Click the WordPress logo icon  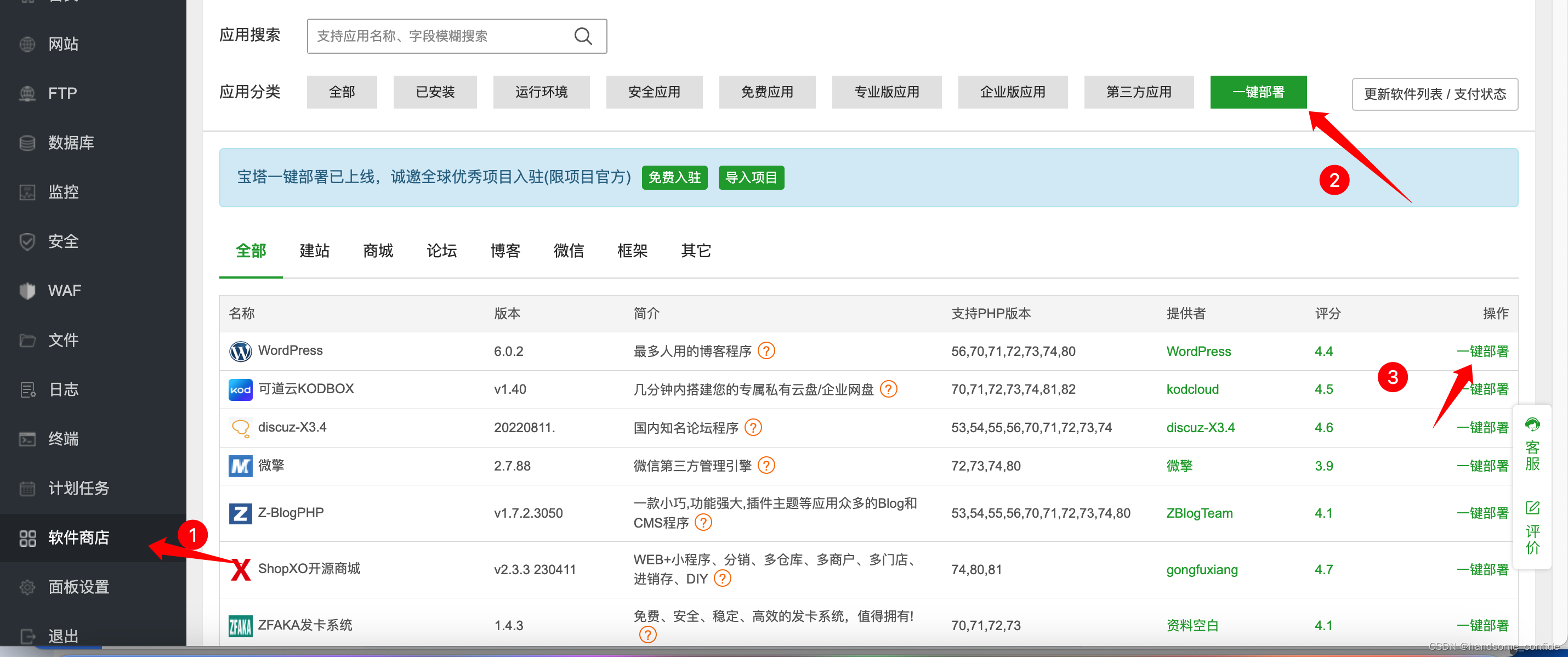(x=241, y=352)
